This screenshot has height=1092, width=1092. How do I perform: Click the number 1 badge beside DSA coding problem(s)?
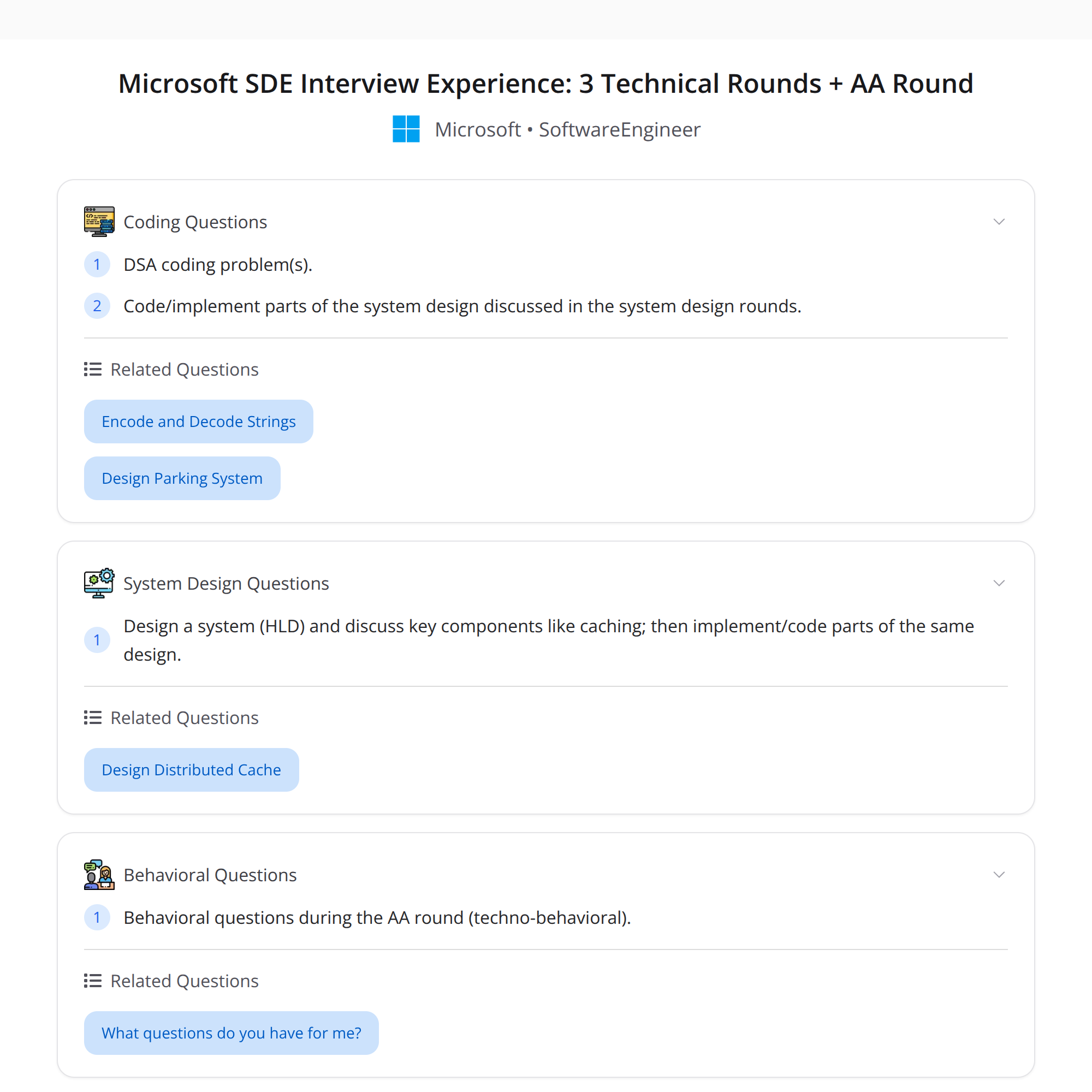pos(97,264)
